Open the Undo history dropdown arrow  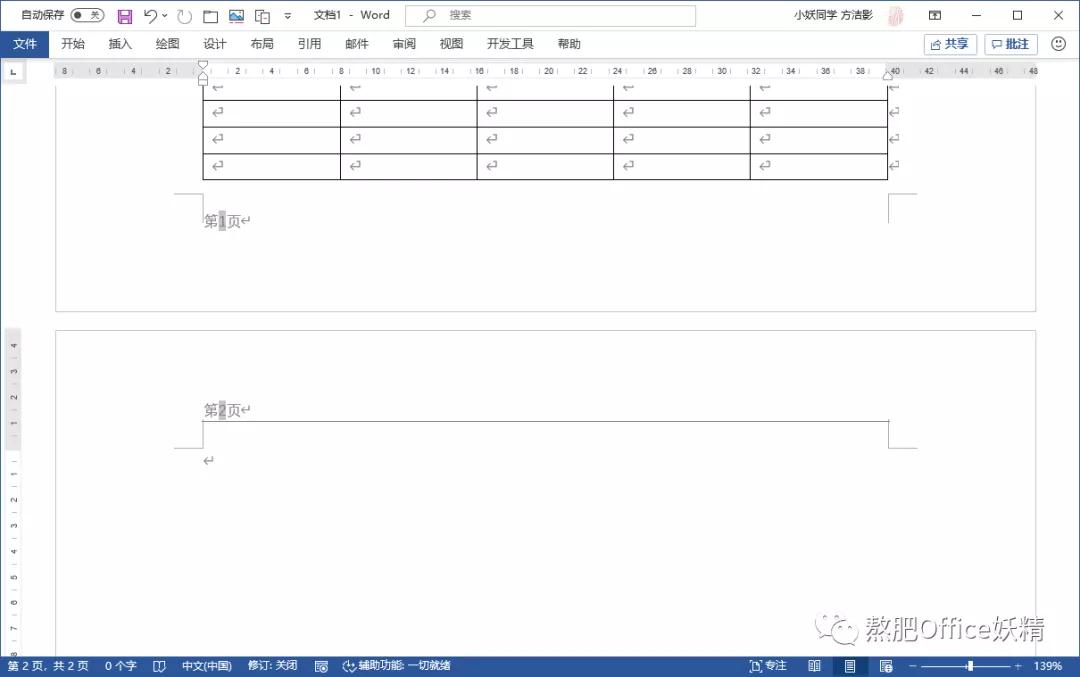point(164,15)
